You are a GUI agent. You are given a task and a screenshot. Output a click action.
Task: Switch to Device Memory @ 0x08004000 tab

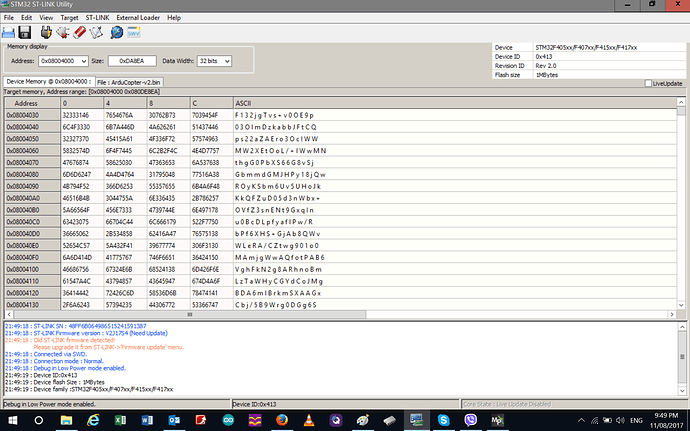pyautogui.click(x=49, y=81)
